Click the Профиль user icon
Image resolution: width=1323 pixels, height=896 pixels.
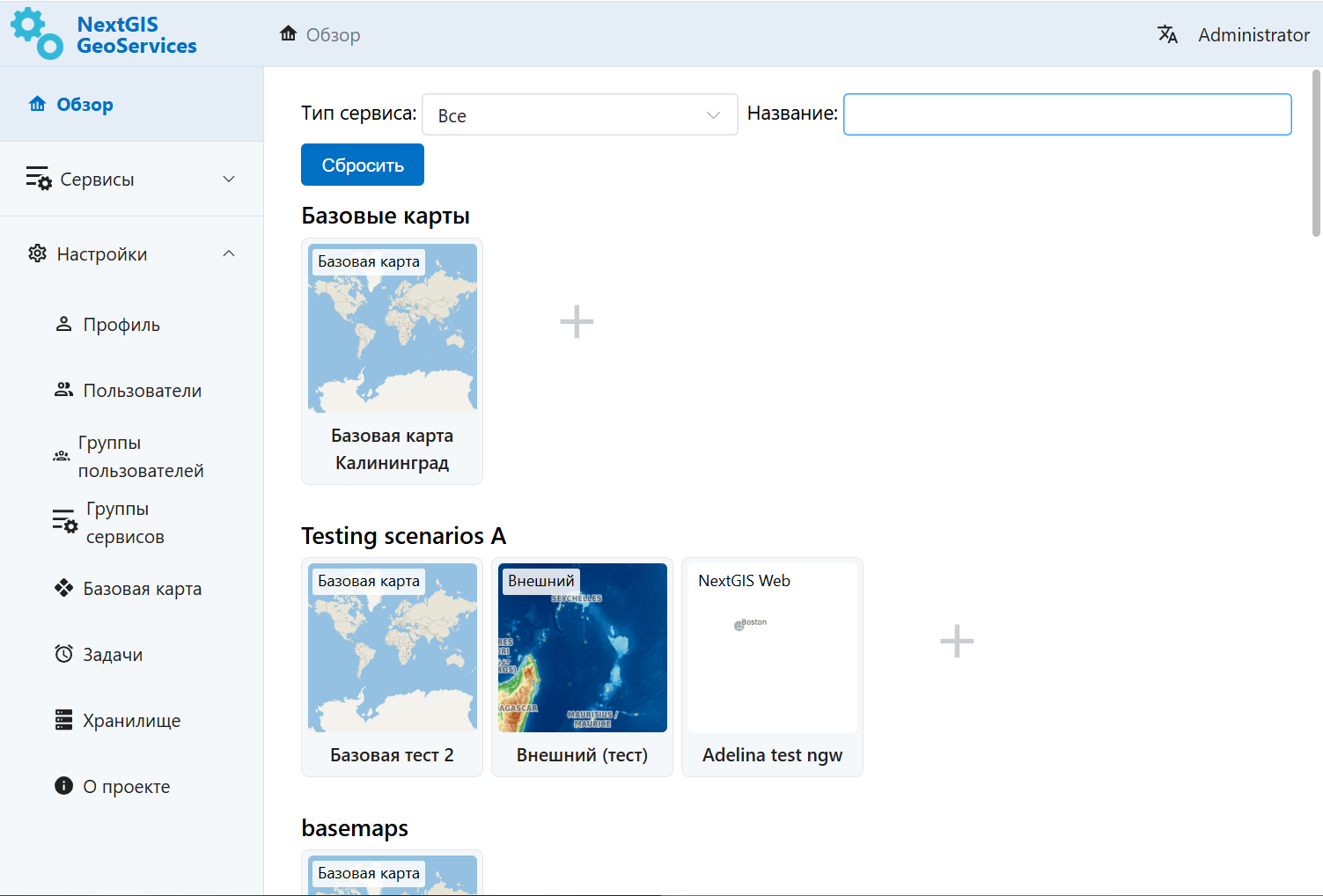(x=63, y=324)
